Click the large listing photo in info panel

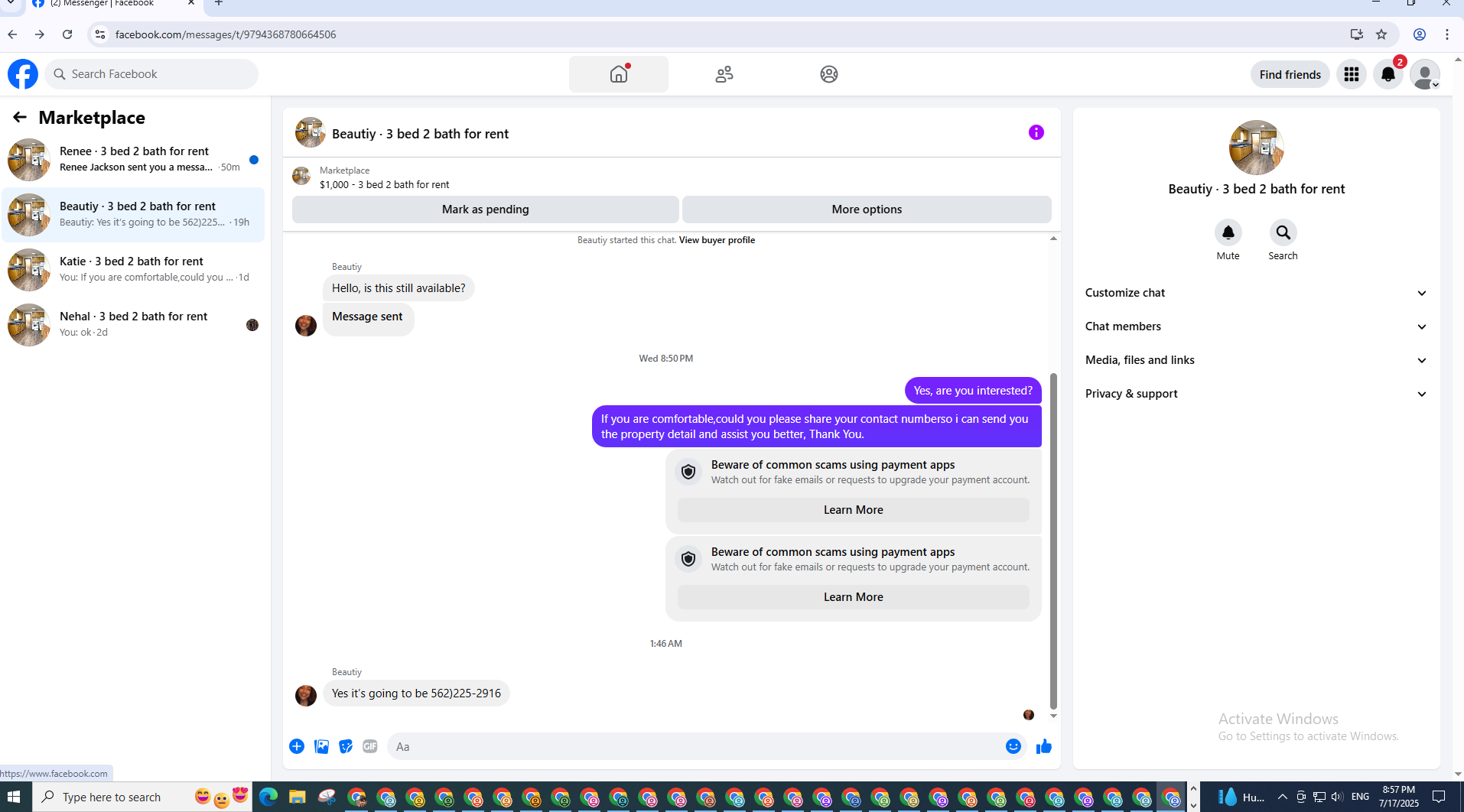coord(1256,148)
